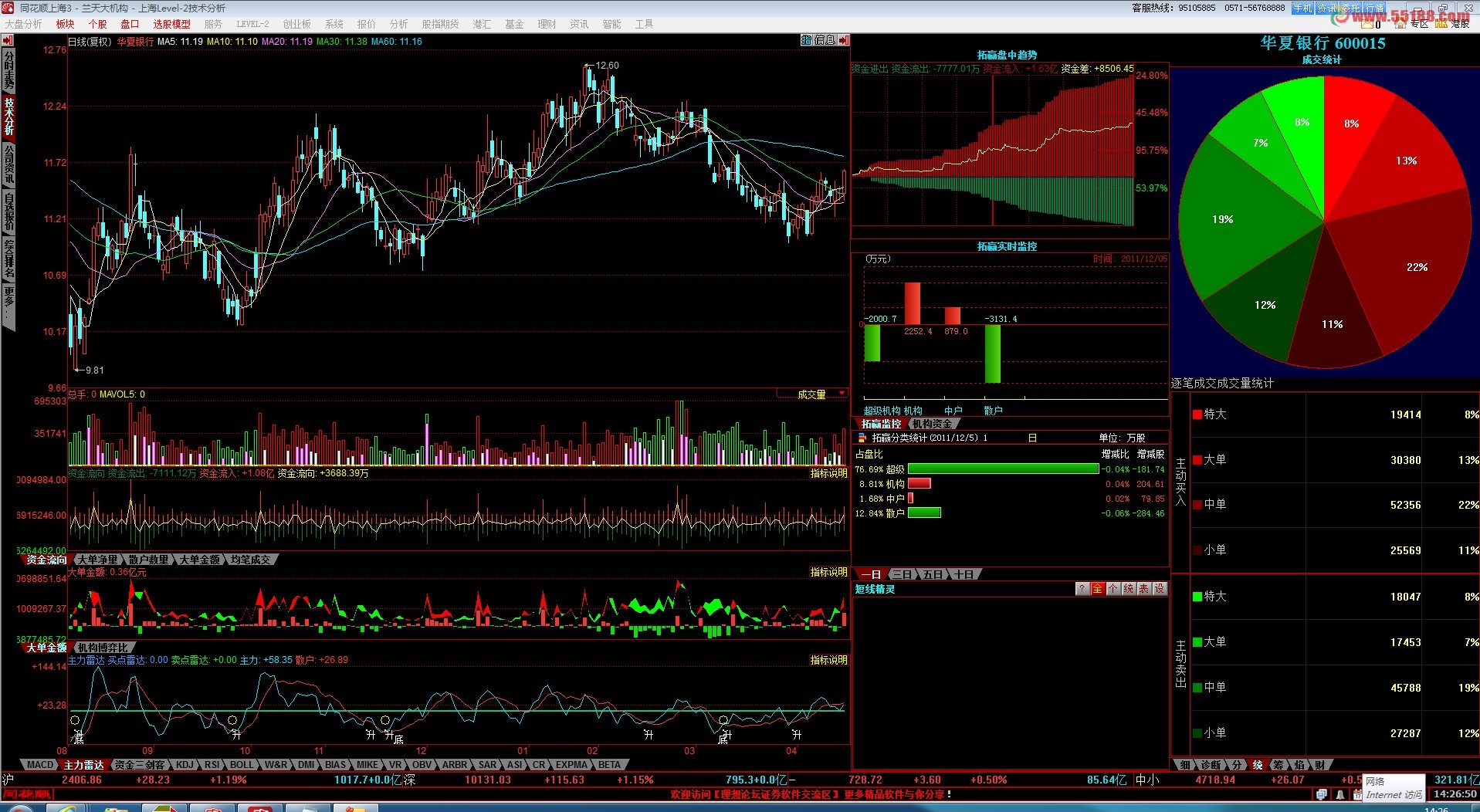Click the 同花顺 logo in status bar
The width and height of the screenshot is (1480, 812).
28,794
